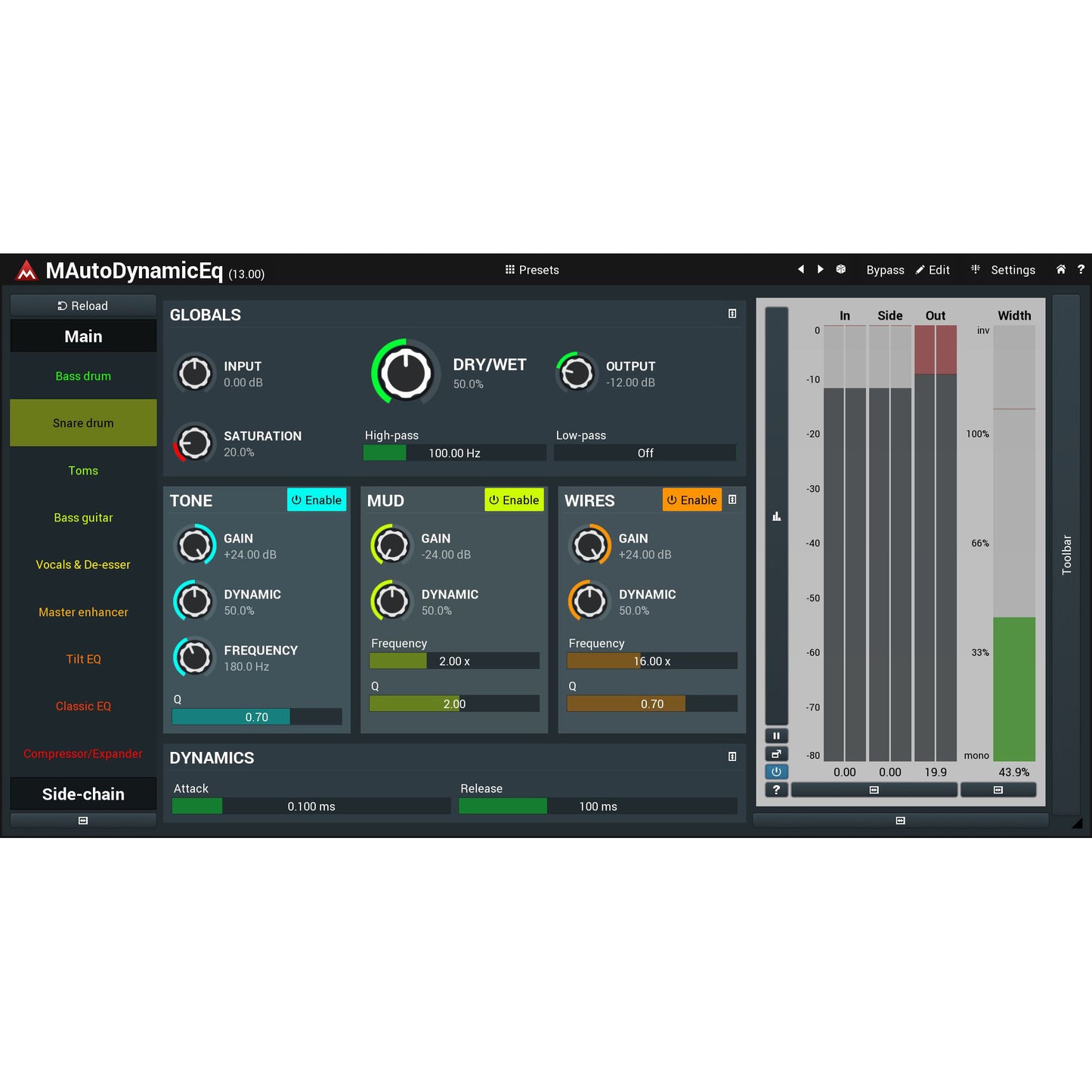The image size is (1092, 1092).
Task: Pause the meters with the pause icon
Action: coord(776,736)
